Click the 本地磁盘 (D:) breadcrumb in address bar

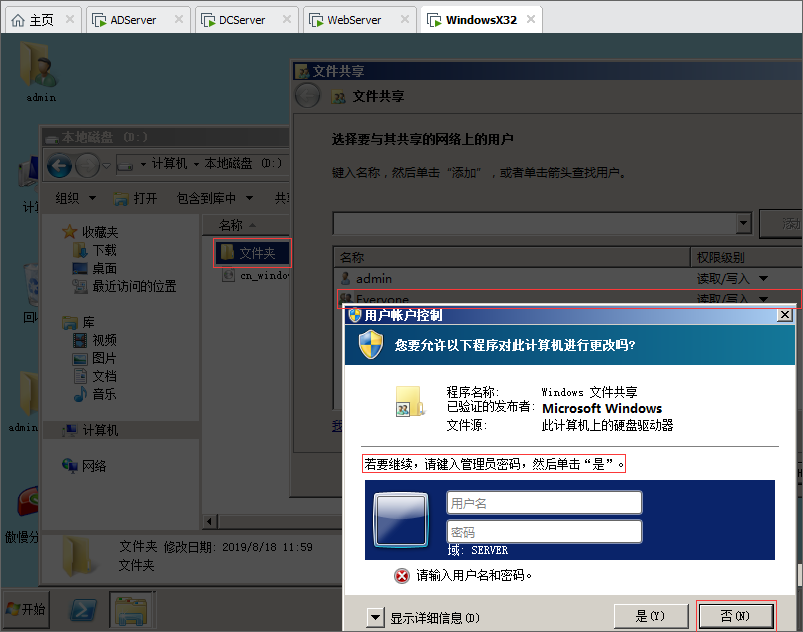click(243, 163)
